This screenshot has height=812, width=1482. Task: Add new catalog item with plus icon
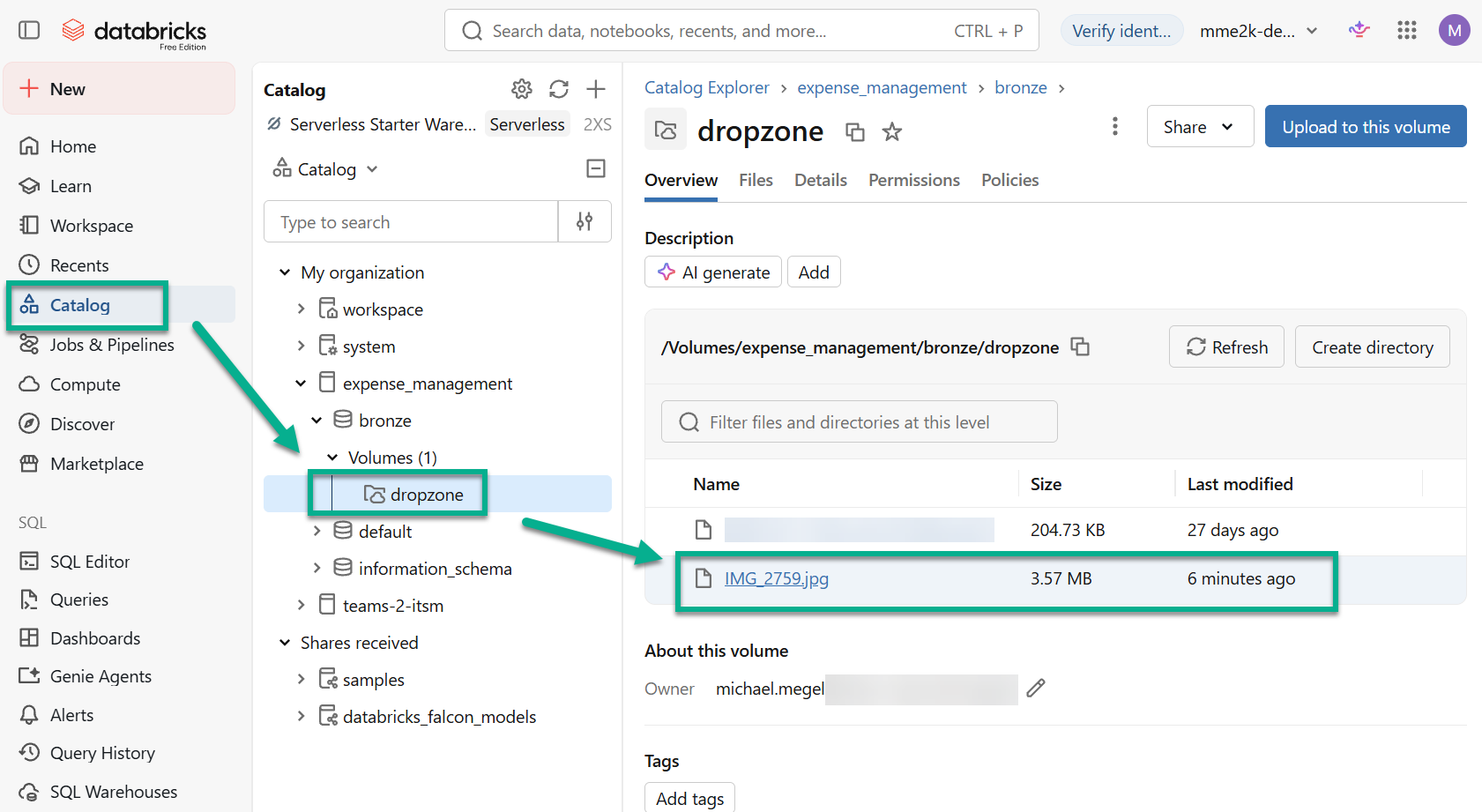pyautogui.click(x=596, y=89)
